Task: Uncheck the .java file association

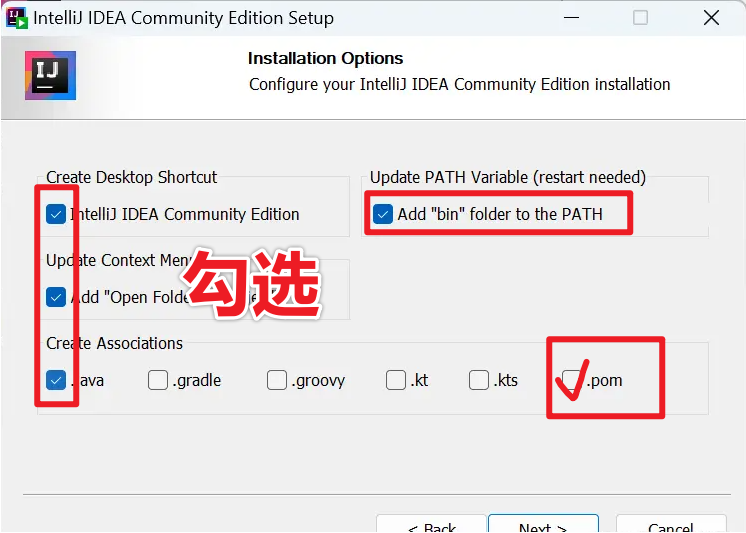Action: coord(56,380)
